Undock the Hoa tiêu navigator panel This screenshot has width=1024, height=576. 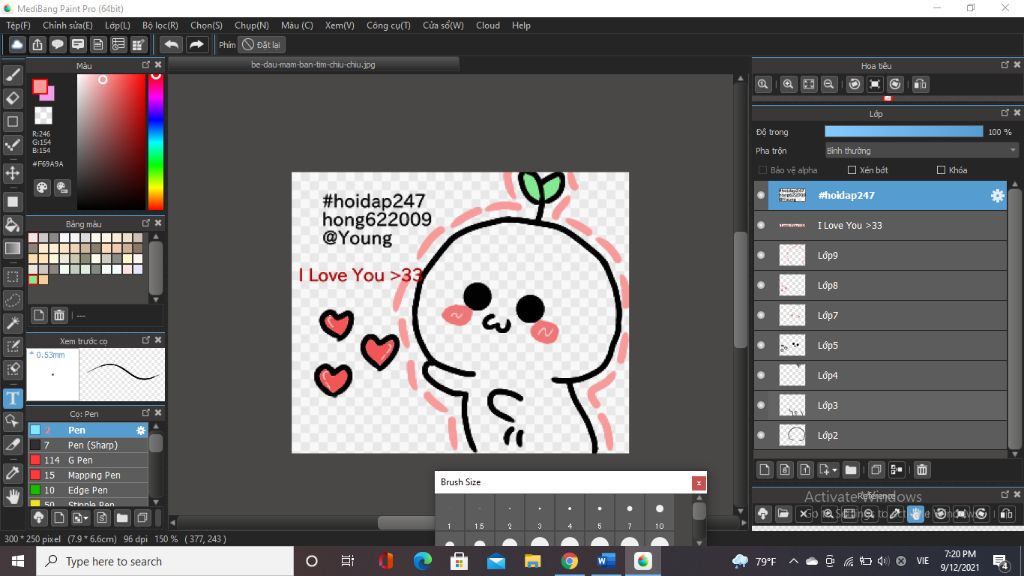tap(1004, 65)
